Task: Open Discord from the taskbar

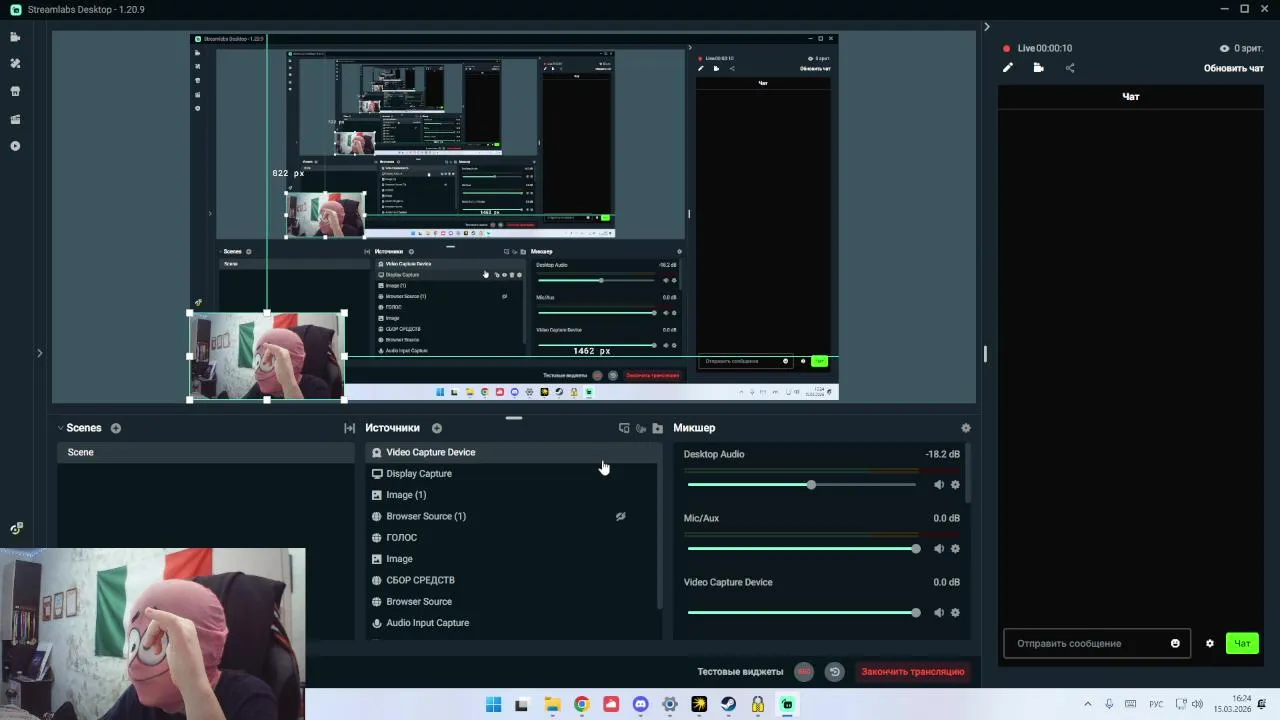Action: pyautogui.click(x=641, y=704)
